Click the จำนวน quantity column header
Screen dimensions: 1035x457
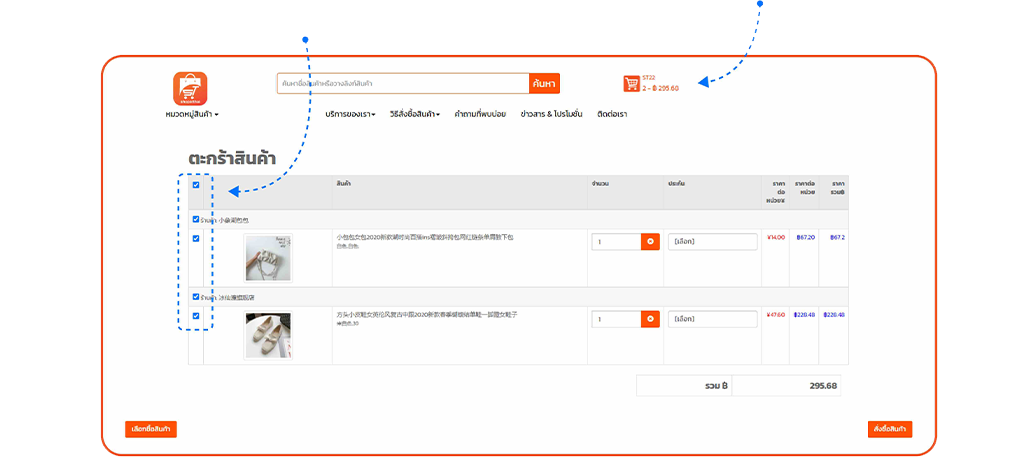[600, 183]
